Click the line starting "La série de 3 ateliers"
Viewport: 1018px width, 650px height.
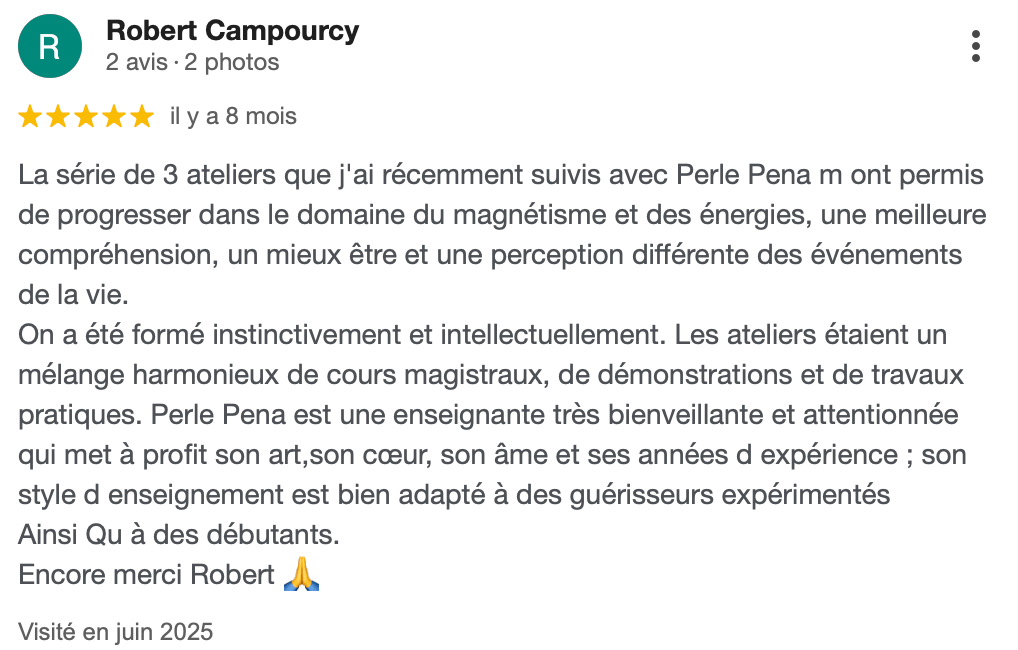[500, 176]
